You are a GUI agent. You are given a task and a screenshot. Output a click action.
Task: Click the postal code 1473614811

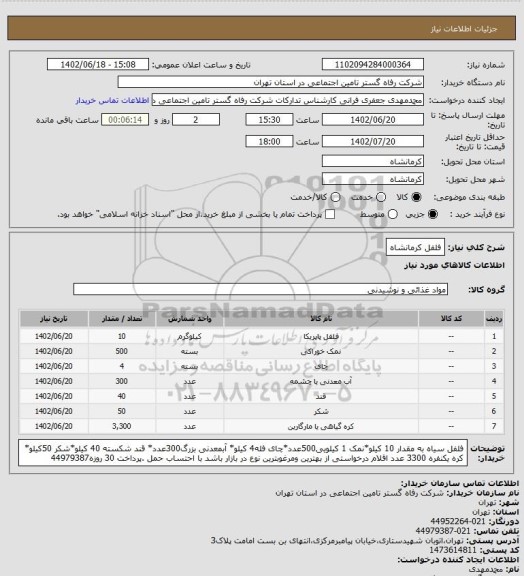[x=453, y=550]
